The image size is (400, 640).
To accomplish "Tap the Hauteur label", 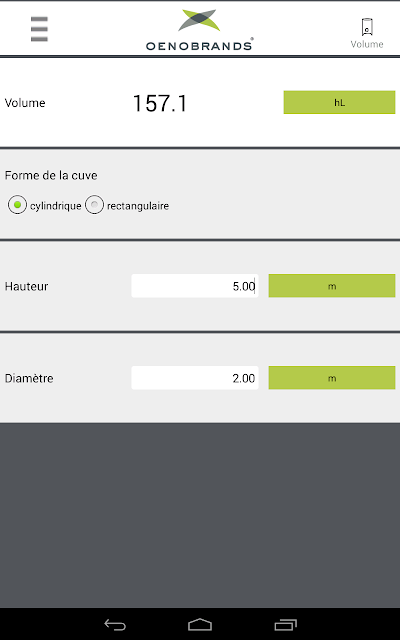I will click(x=27, y=286).
